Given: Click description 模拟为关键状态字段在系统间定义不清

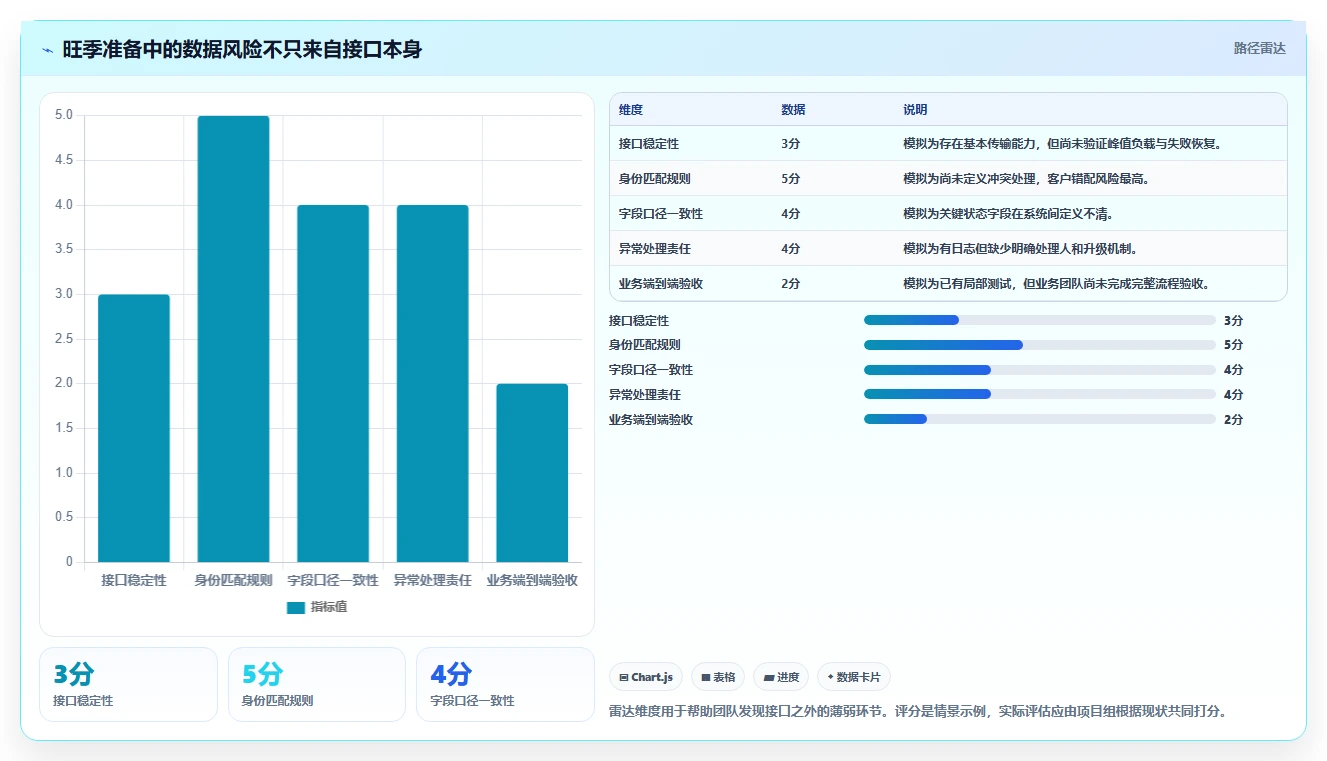Looking at the screenshot, I should [x=1008, y=214].
